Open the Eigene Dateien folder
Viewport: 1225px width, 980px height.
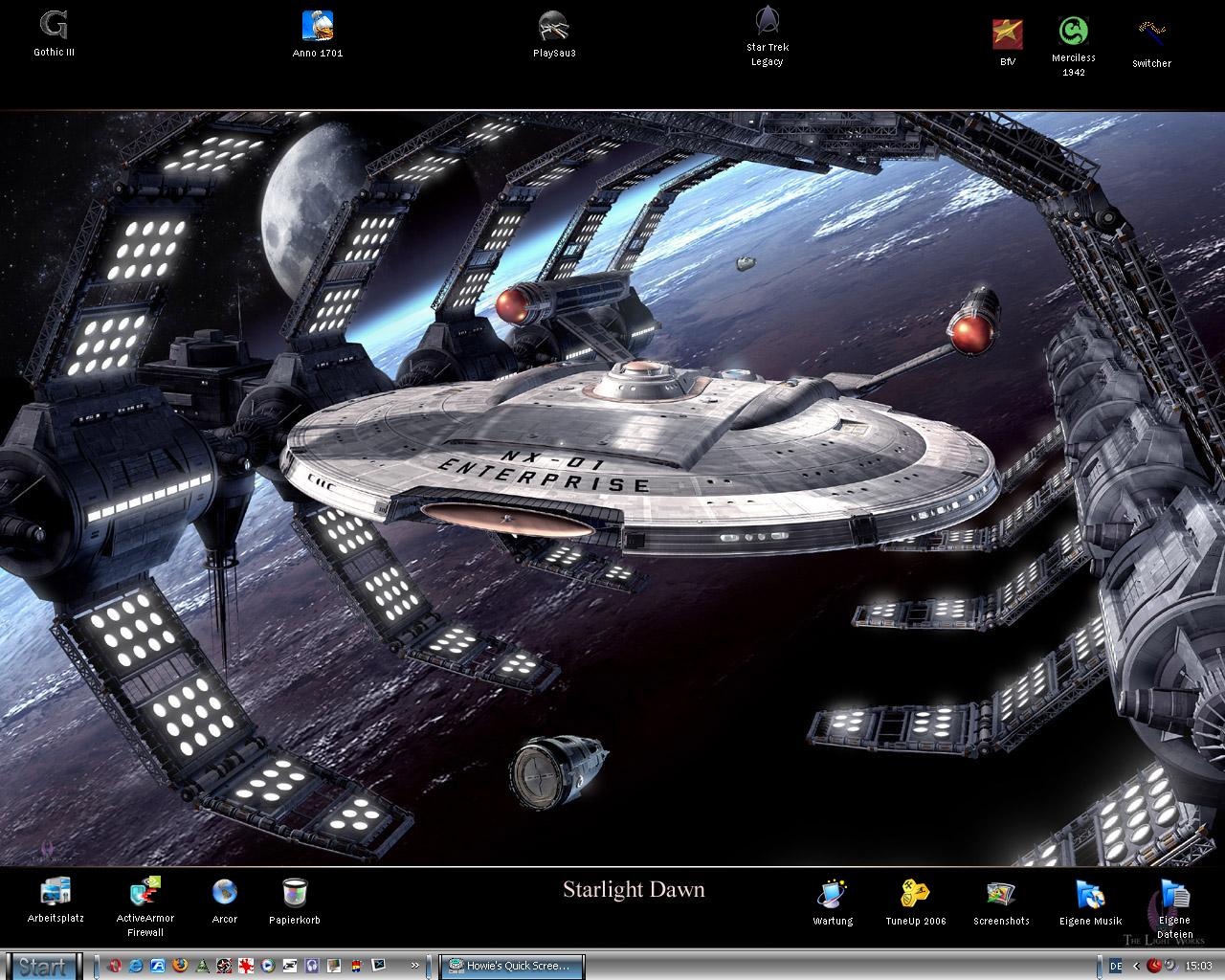1174,909
